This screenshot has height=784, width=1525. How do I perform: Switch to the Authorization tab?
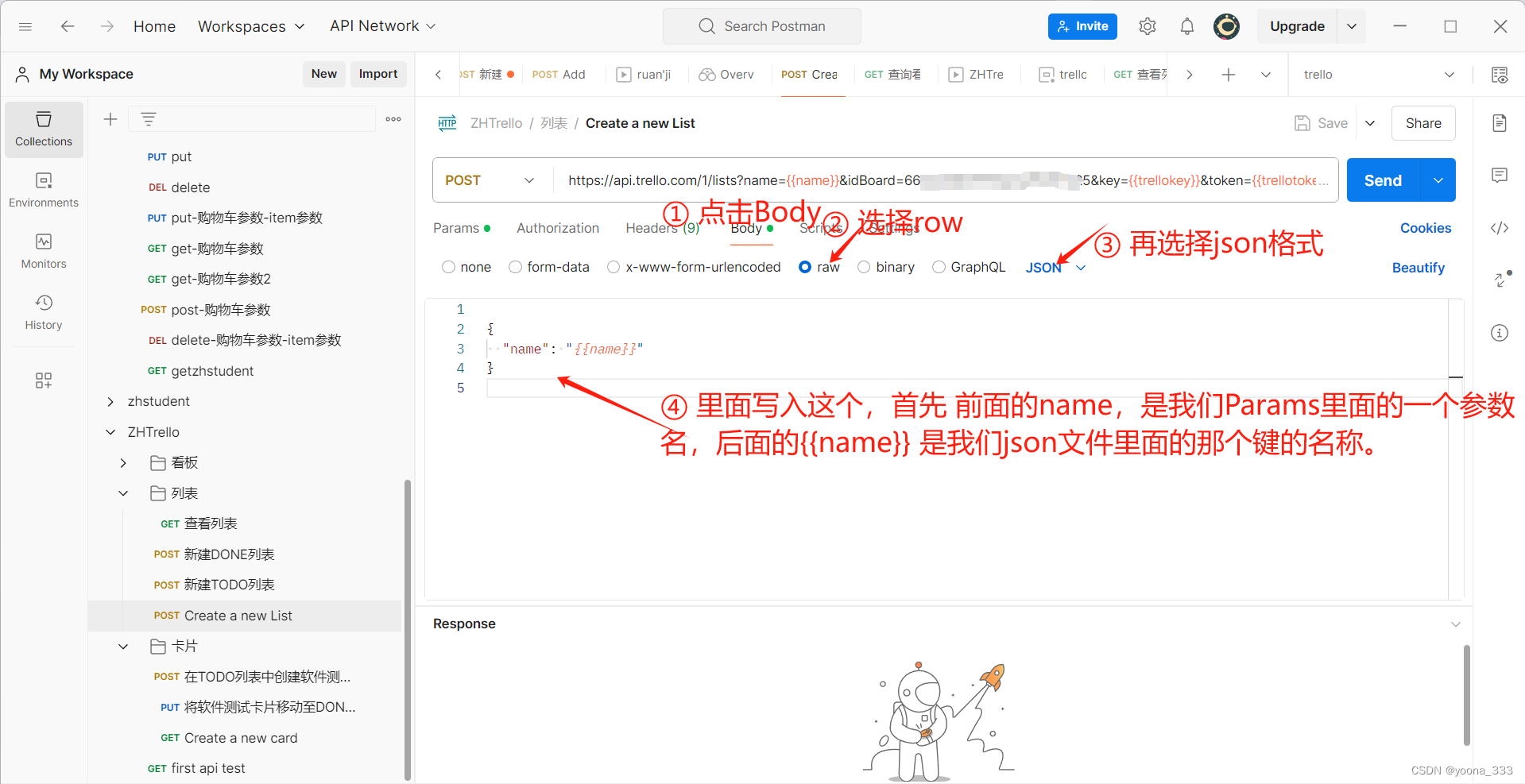click(x=557, y=228)
